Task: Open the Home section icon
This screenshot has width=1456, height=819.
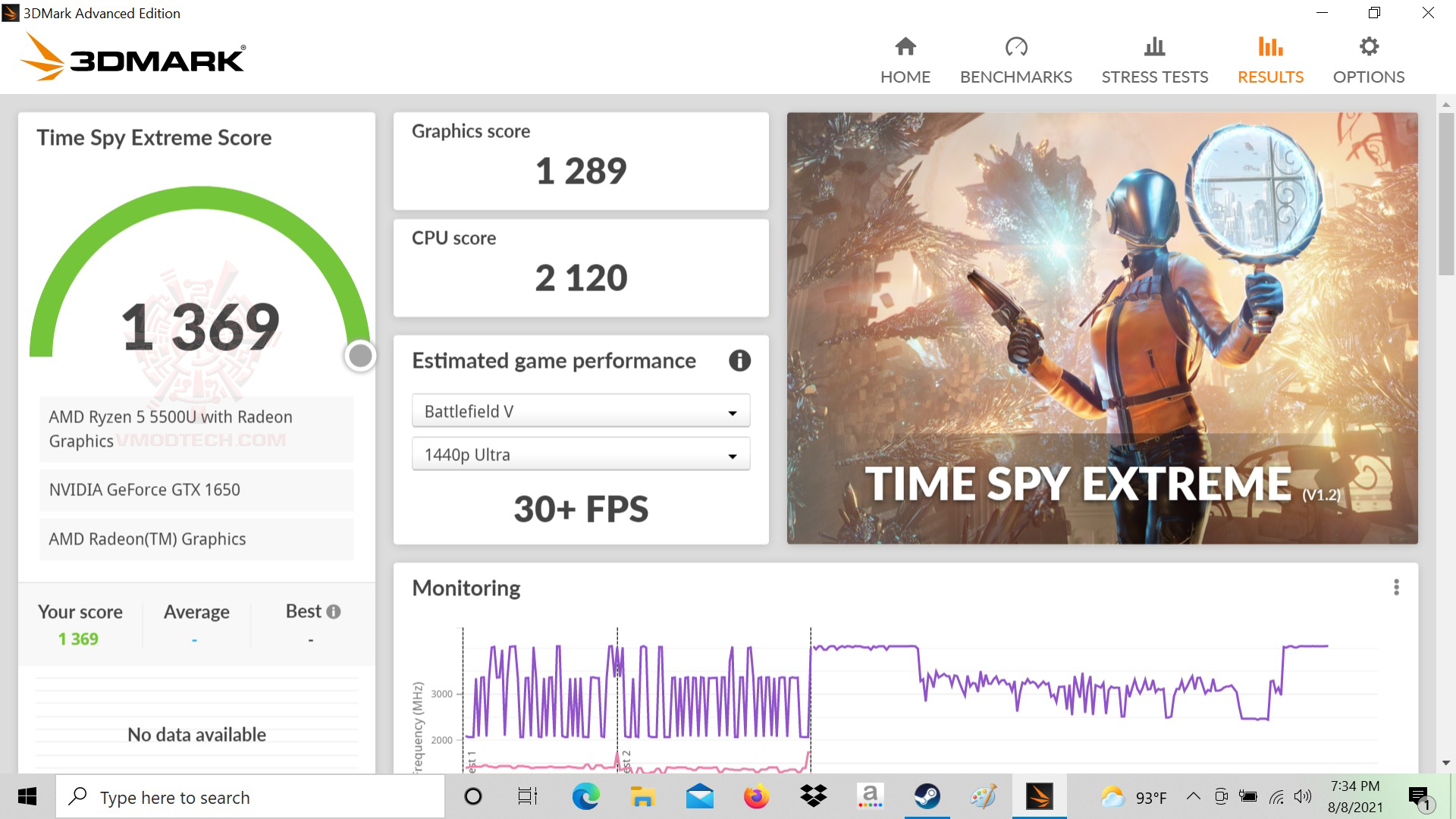Action: tap(905, 47)
